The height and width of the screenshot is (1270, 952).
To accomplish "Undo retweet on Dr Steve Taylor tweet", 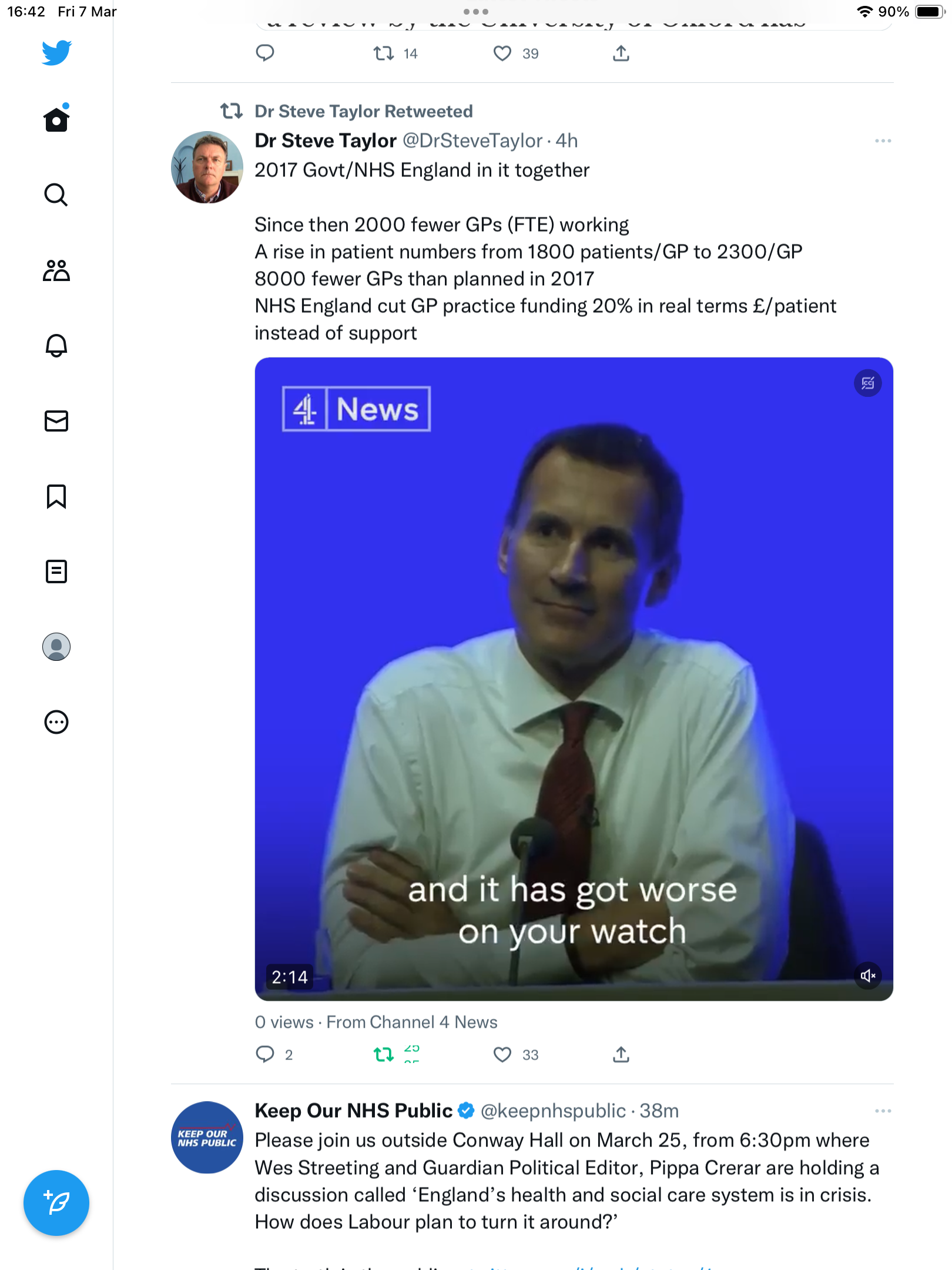I will point(384,1055).
